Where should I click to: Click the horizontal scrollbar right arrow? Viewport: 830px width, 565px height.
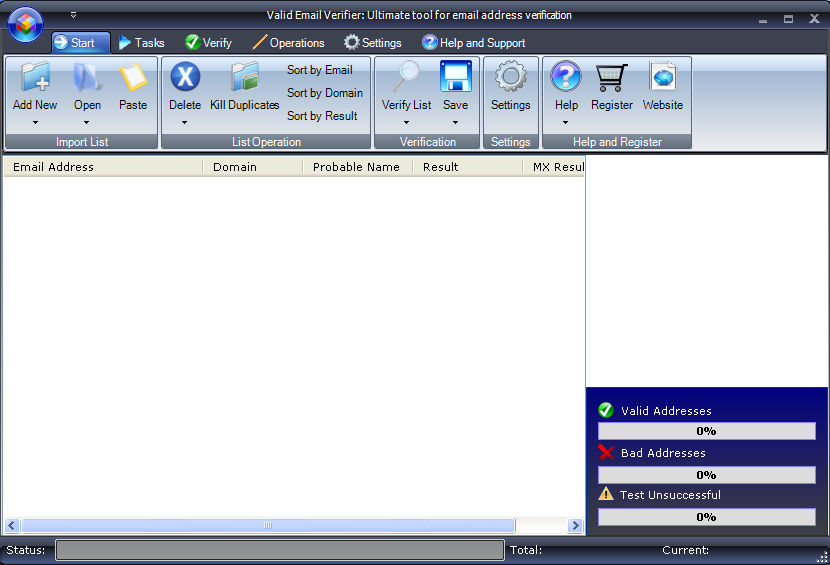point(575,526)
